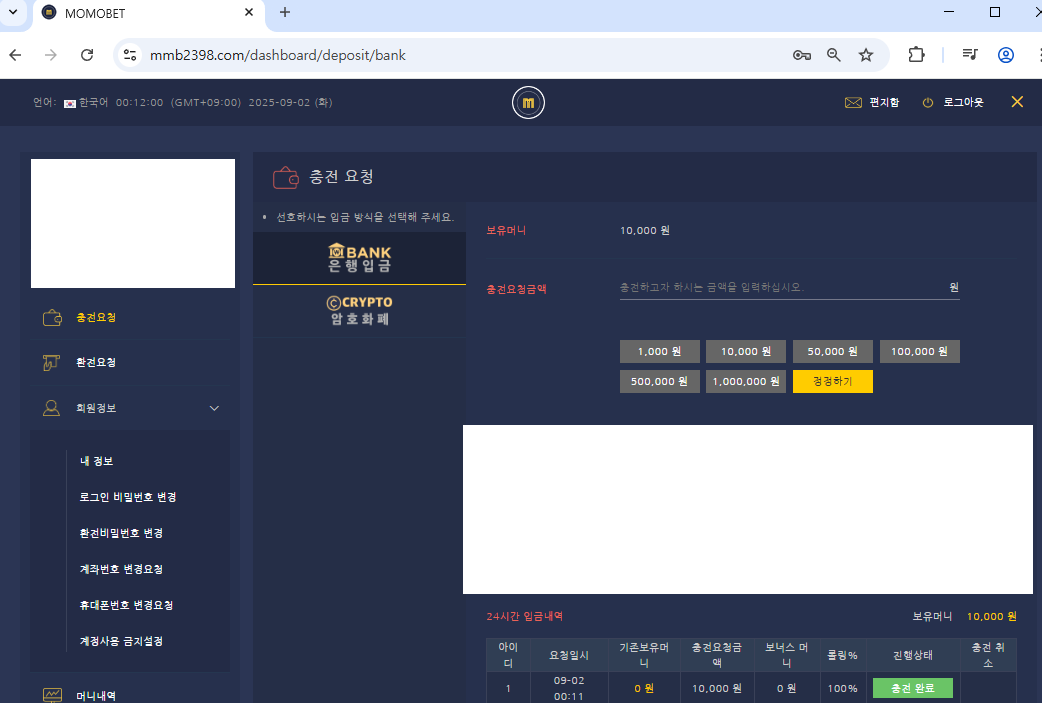Click the 충전요청금액 amount input field
The width and height of the screenshot is (1042, 703).
[780, 287]
